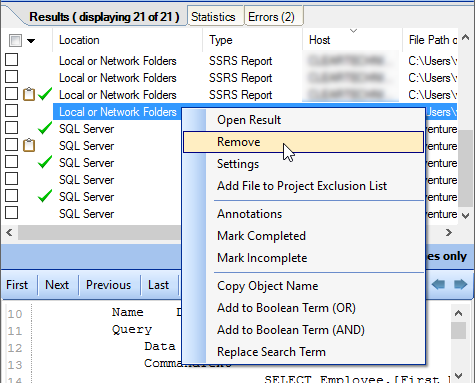Select Add to Boolean Term (OR)
475x383 pixels.
tap(303, 308)
